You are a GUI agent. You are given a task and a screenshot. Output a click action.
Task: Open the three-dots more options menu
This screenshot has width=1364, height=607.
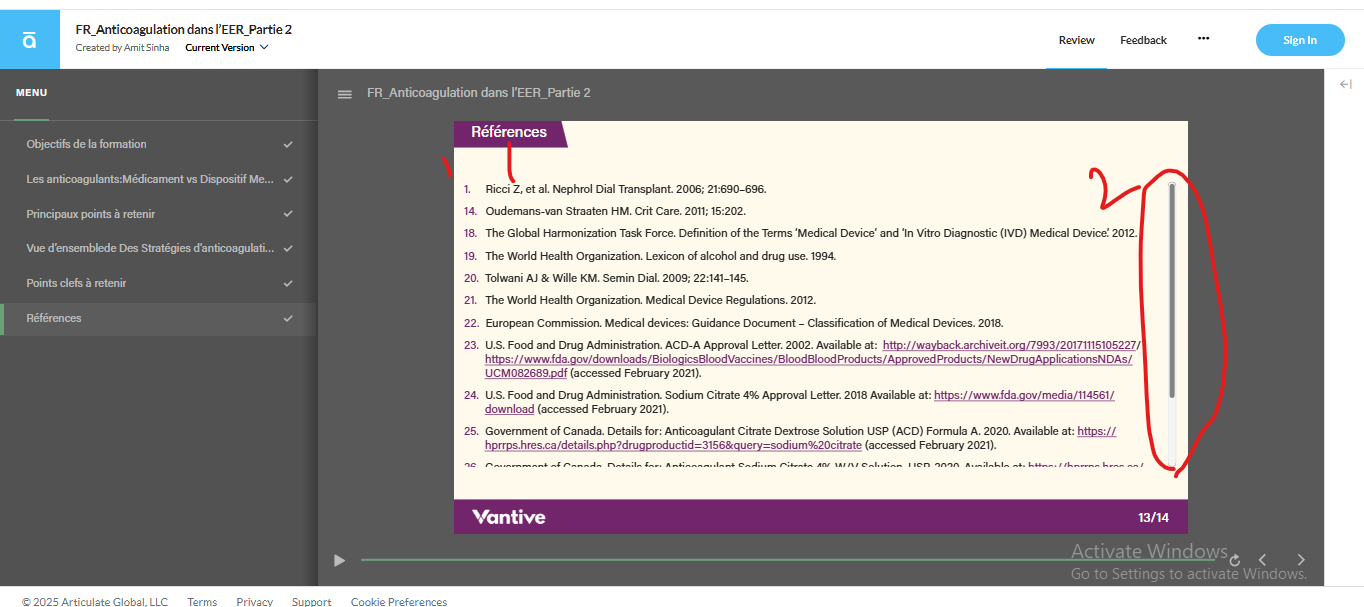pyautogui.click(x=1204, y=39)
